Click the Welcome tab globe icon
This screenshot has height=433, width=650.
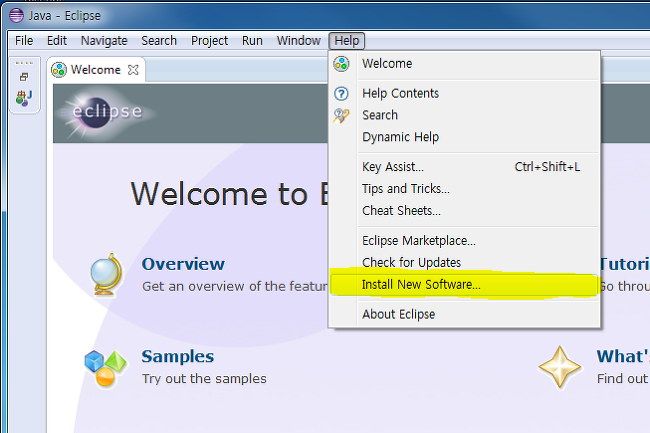[x=59, y=70]
